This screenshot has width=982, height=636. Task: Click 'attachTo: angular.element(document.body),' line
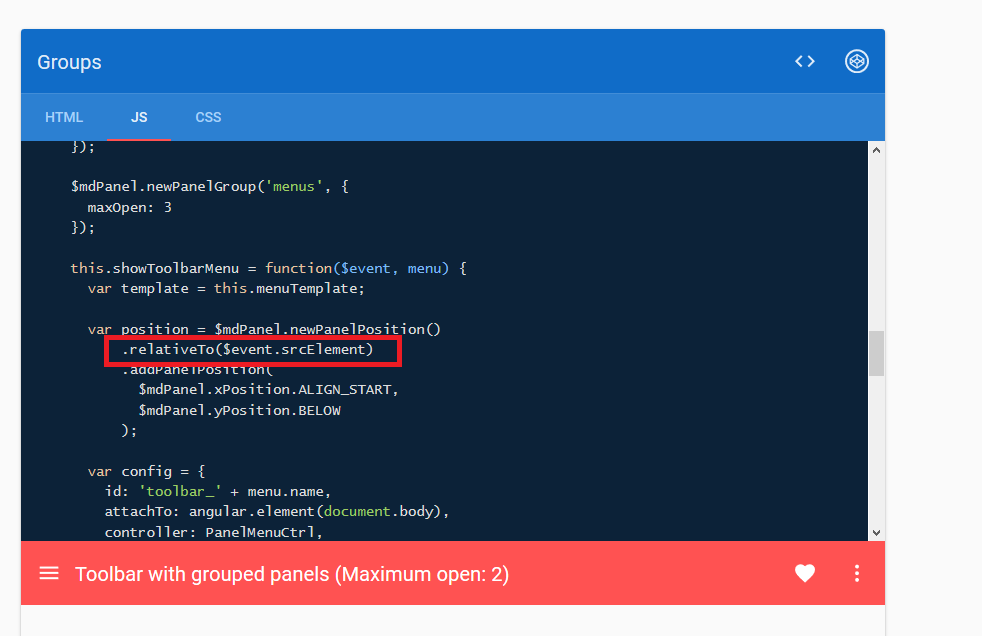[x=277, y=511]
